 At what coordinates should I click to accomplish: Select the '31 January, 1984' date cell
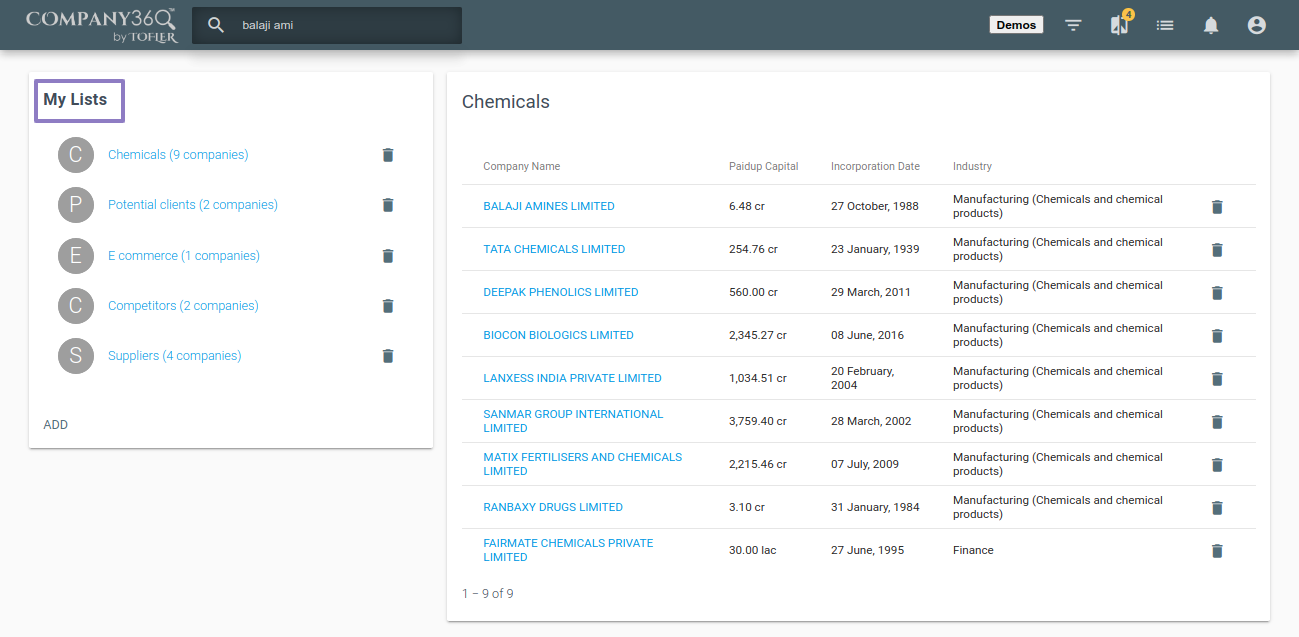click(875, 508)
